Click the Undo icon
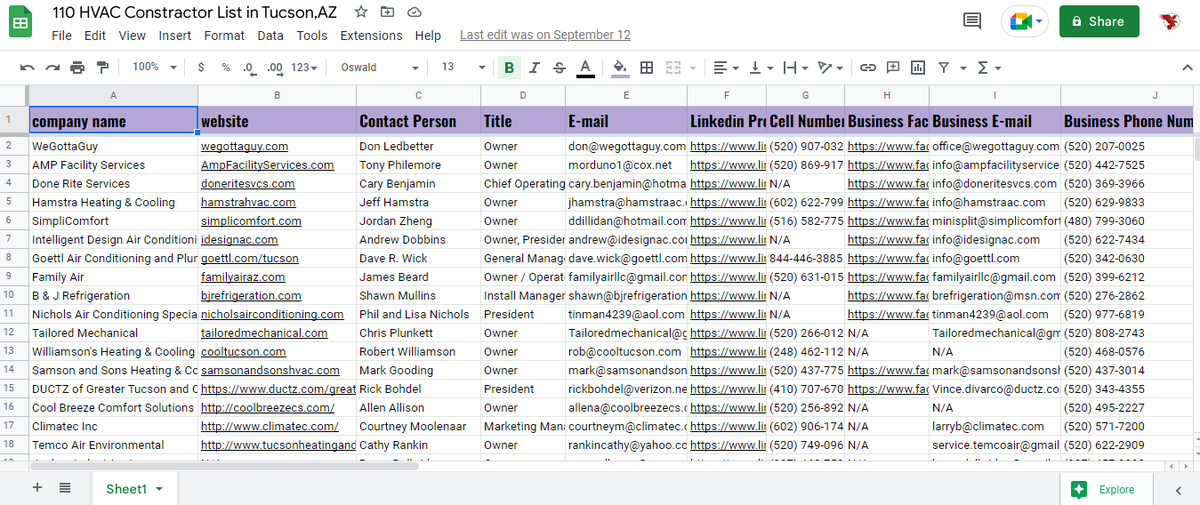1200x505 pixels. [28, 67]
